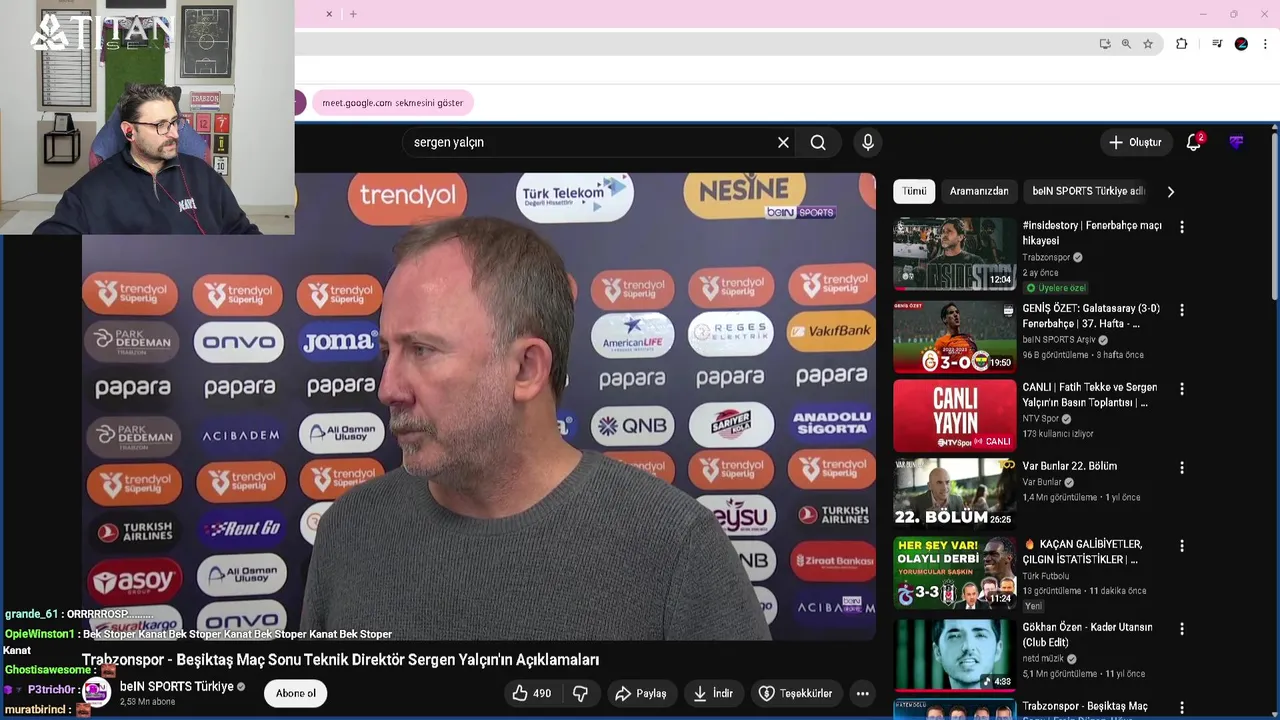Click title CANLI | Fatih Tekke ve Sergen
Viewport: 1280px width, 720px height.
click(1089, 395)
